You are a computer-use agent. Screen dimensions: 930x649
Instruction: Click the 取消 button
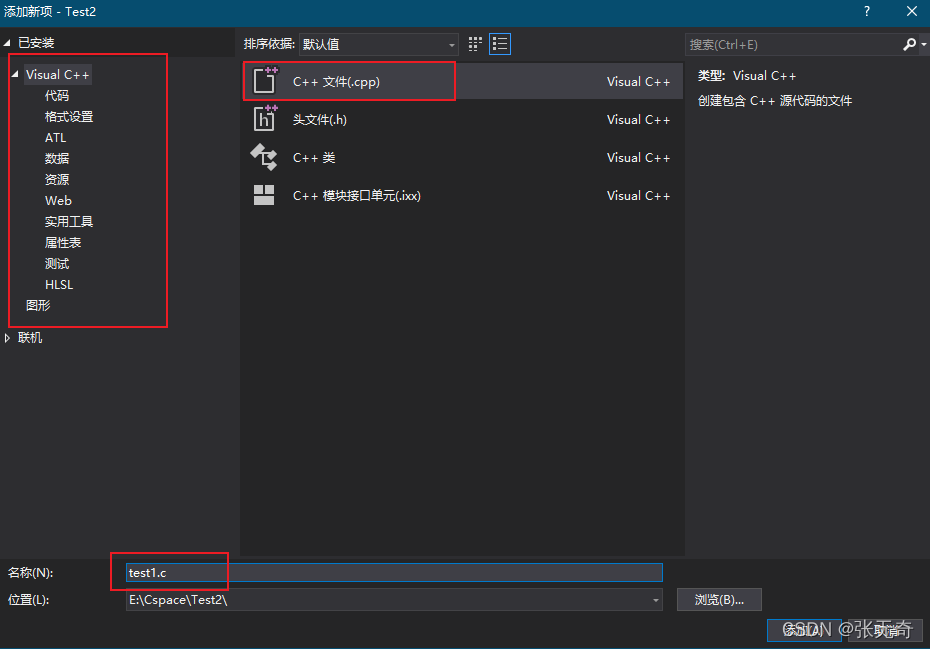click(x=886, y=630)
